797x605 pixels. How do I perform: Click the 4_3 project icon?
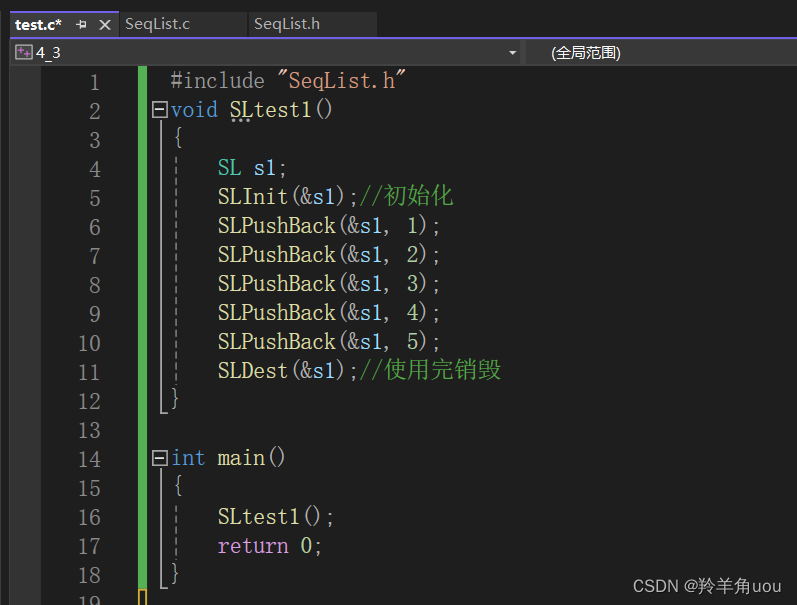[23, 52]
